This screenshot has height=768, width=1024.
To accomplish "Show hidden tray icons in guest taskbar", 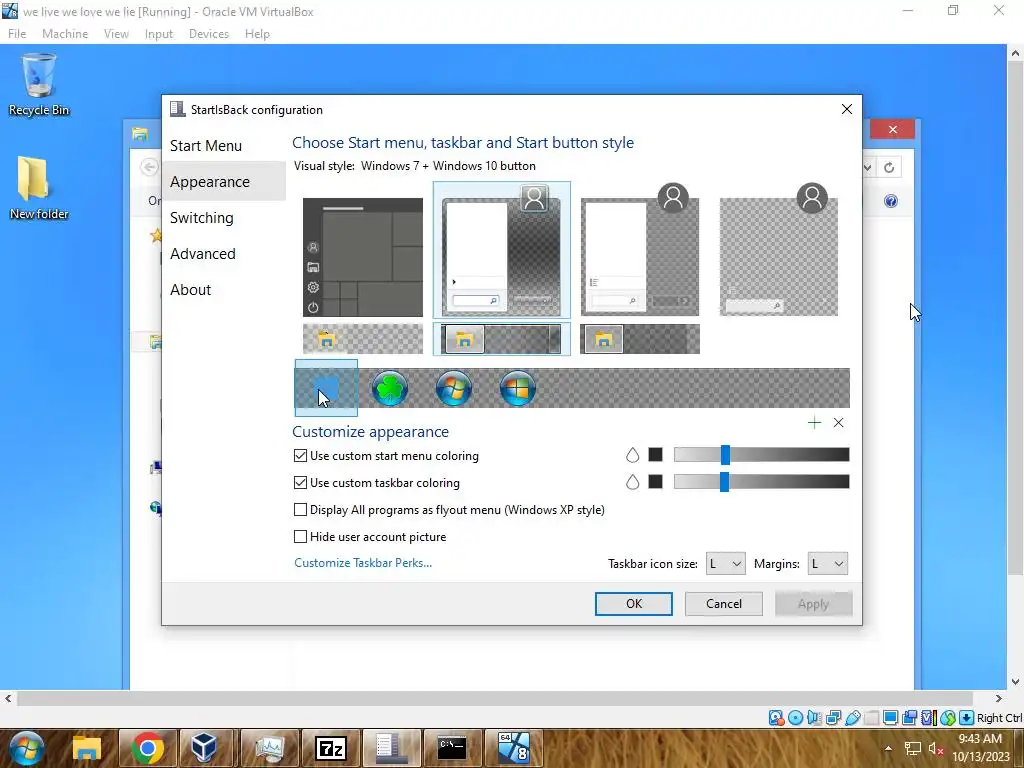I will click(x=888, y=748).
